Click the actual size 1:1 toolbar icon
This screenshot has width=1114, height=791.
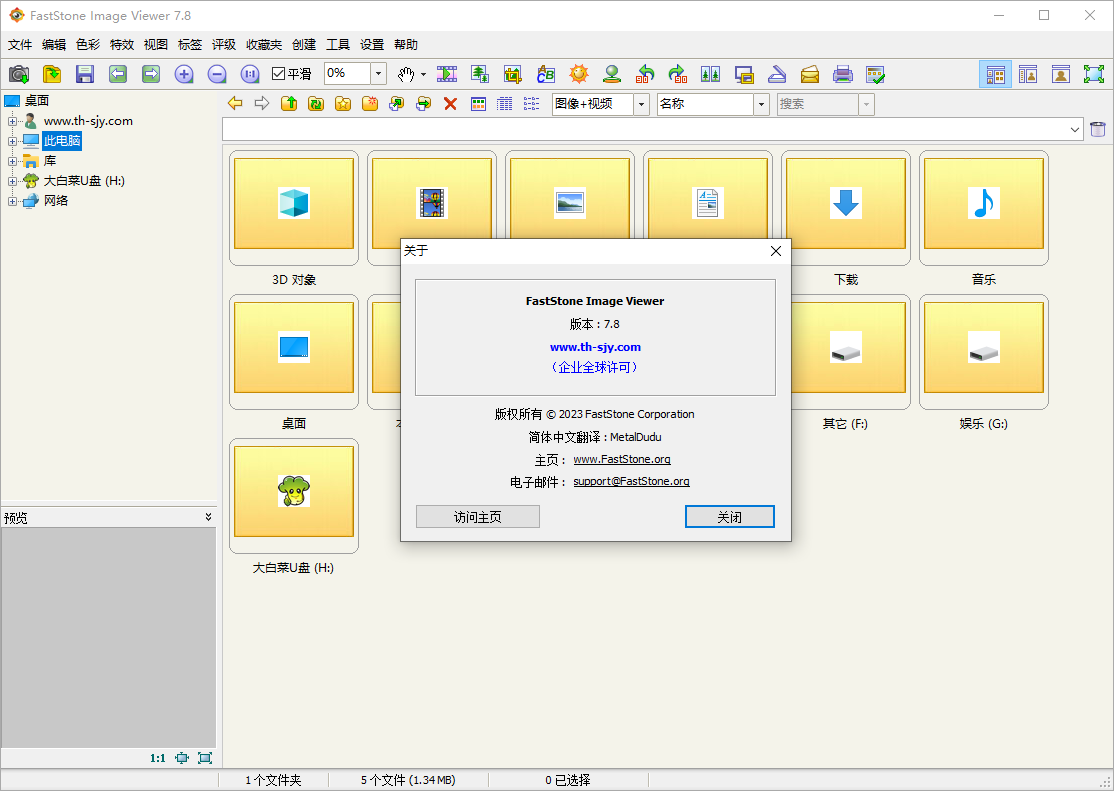250,74
